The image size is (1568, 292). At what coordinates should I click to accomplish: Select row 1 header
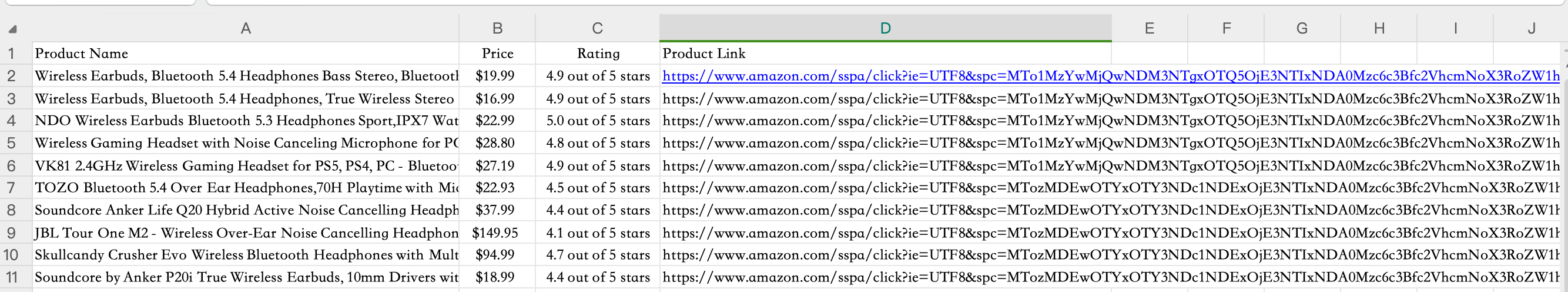tap(12, 54)
